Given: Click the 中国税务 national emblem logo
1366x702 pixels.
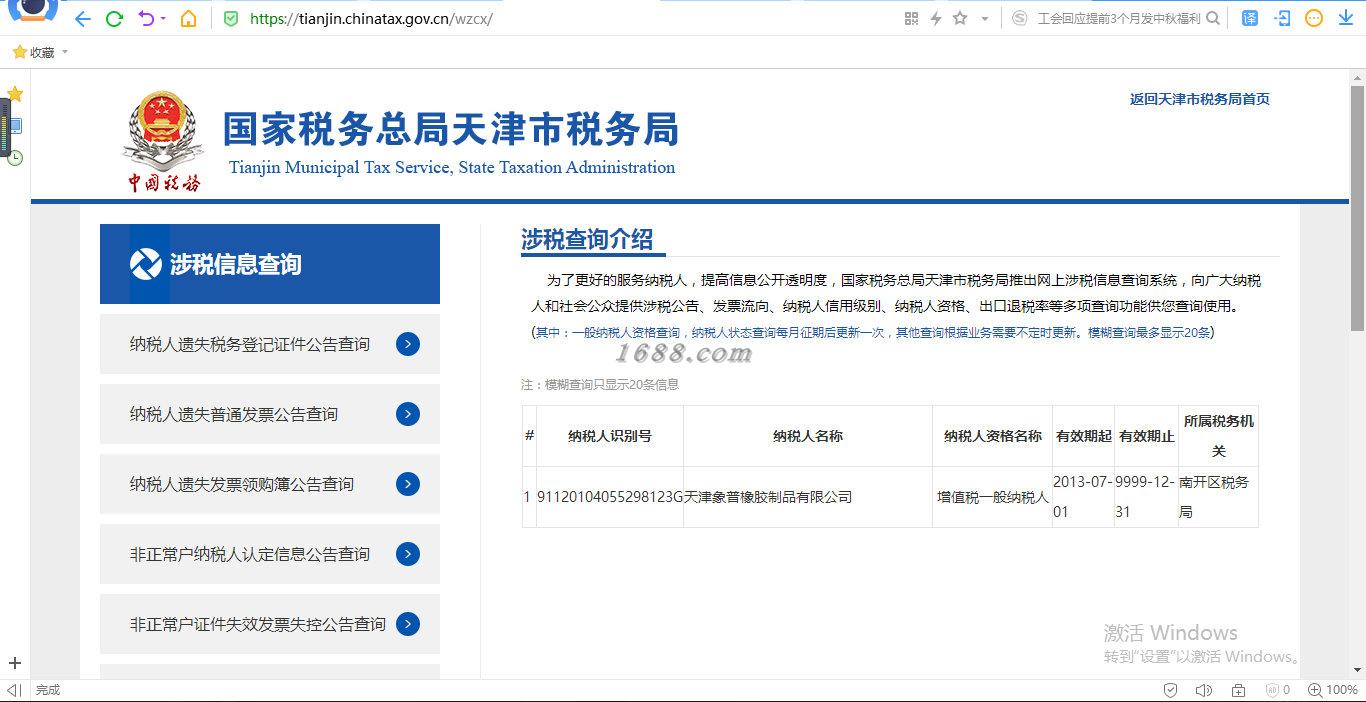Looking at the screenshot, I should 163,141.
